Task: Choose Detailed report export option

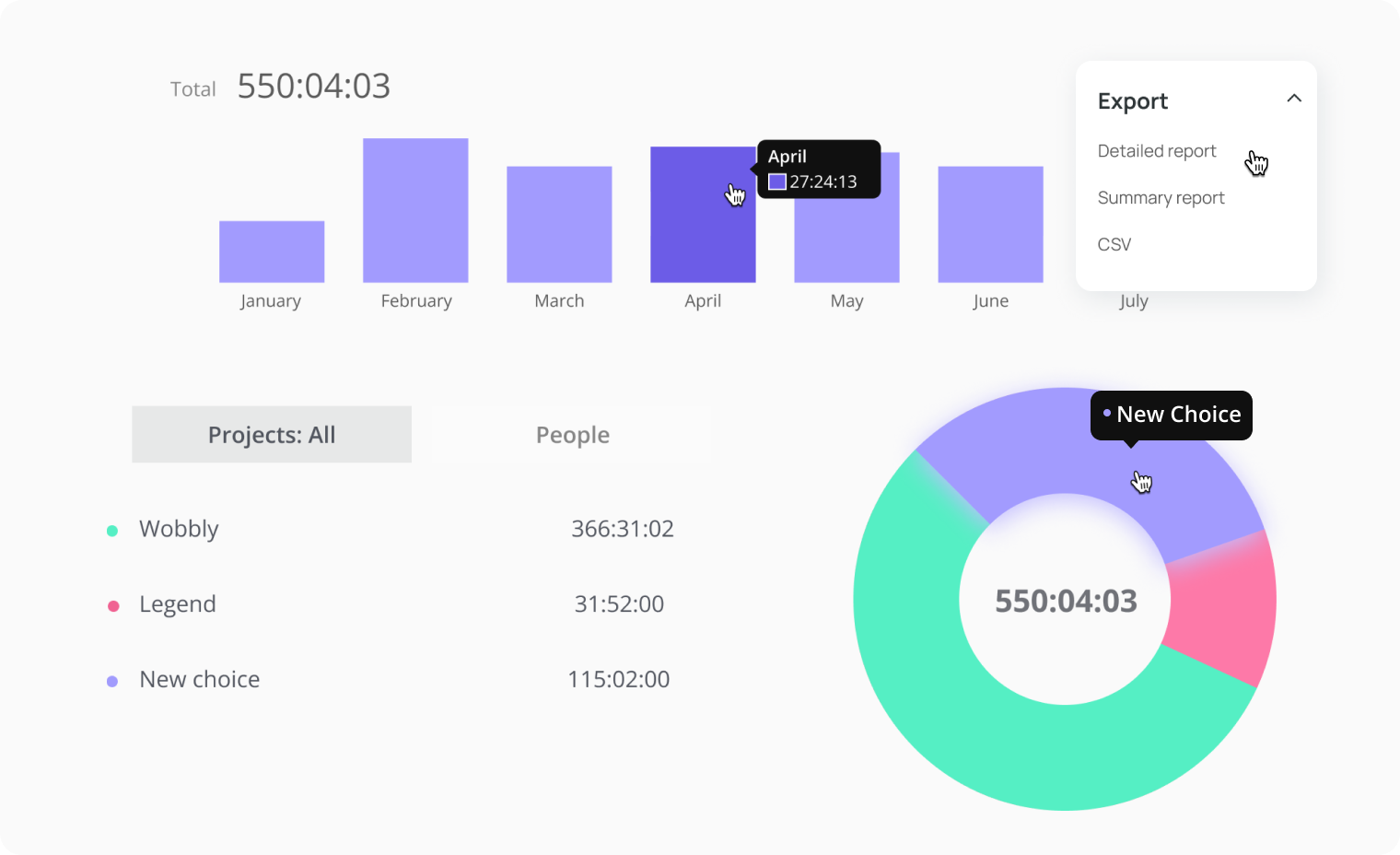Action: (x=1156, y=150)
